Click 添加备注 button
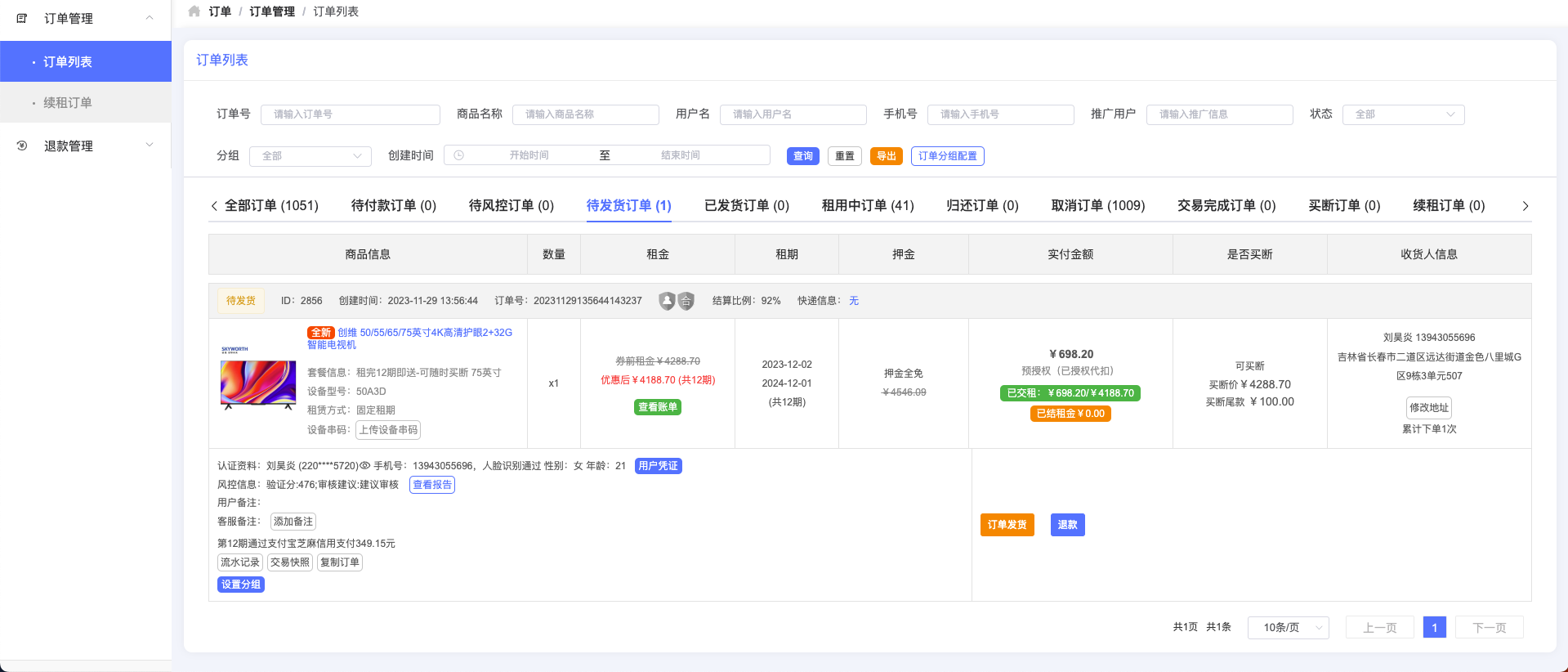The height and width of the screenshot is (672, 1568). [x=293, y=522]
